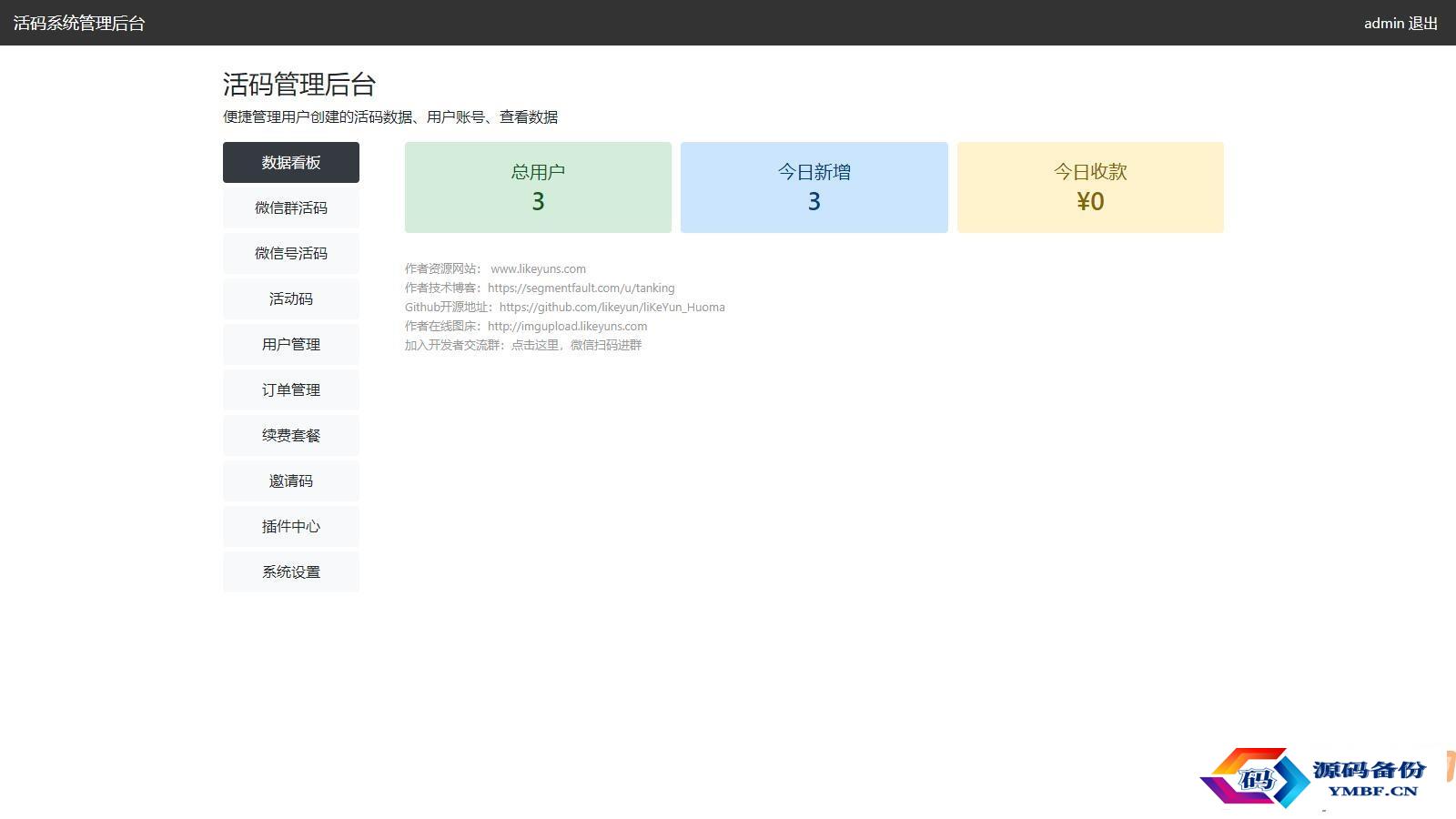The width and height of the screenshot is (1456, 819).
Task: Click the 退出 logout link
Action: pyautogui.click(x=1423, y=24)
